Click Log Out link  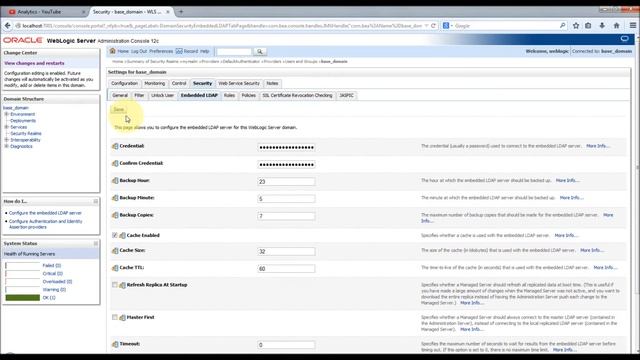click(x=139, y=51)
